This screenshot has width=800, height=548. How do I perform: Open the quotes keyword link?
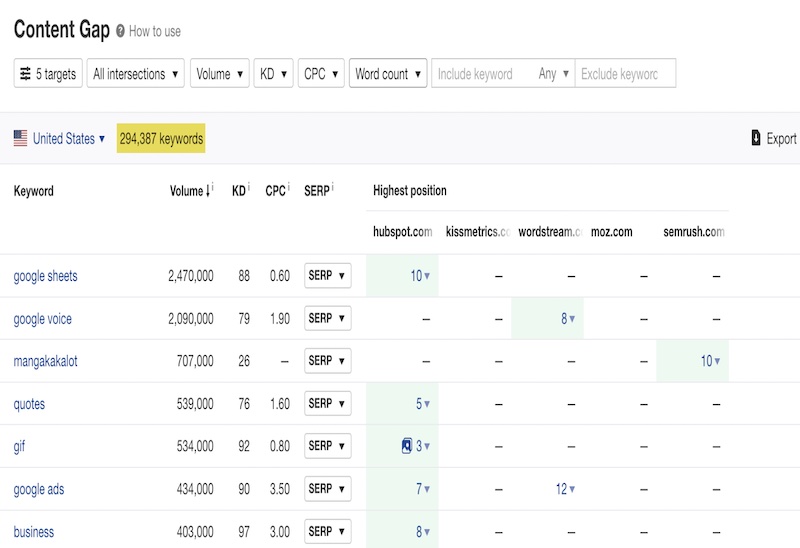(29, 404)
